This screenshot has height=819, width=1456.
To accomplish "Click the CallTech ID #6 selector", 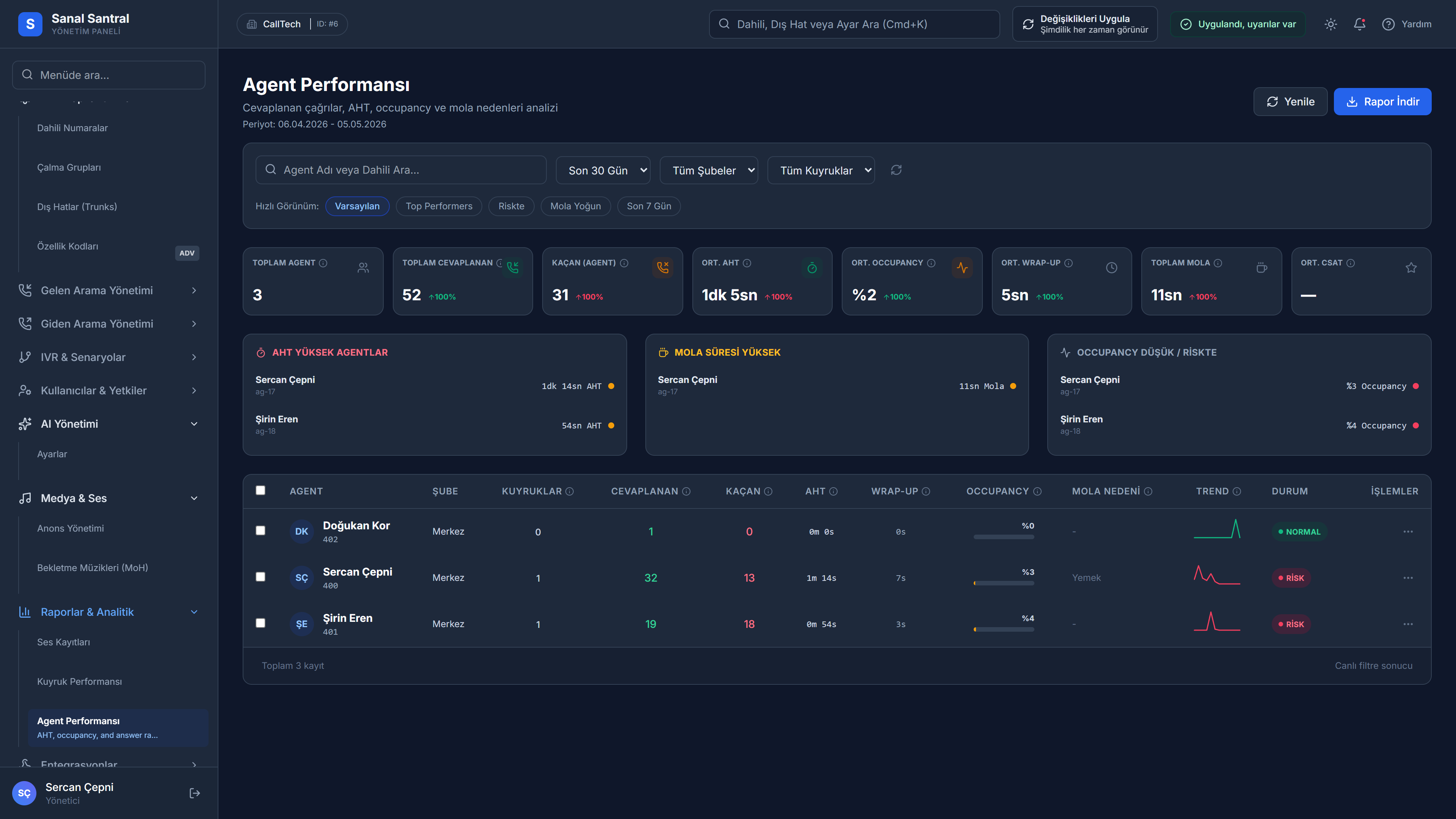I will coord(292,24).
